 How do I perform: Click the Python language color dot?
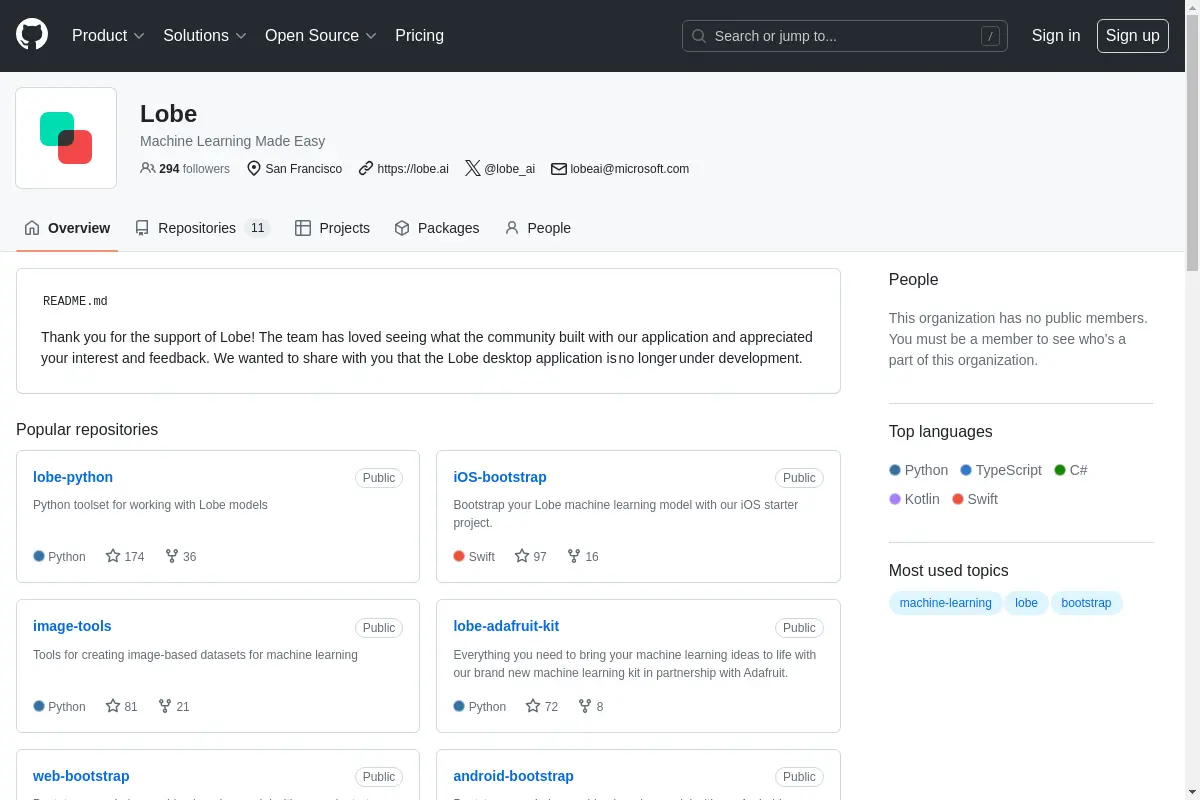895,470
